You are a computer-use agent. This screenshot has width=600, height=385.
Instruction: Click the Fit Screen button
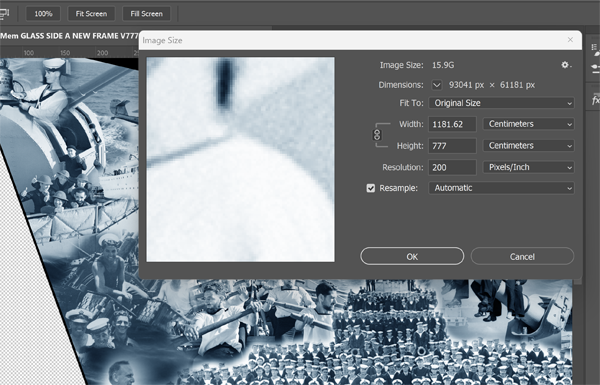[91, 14]
